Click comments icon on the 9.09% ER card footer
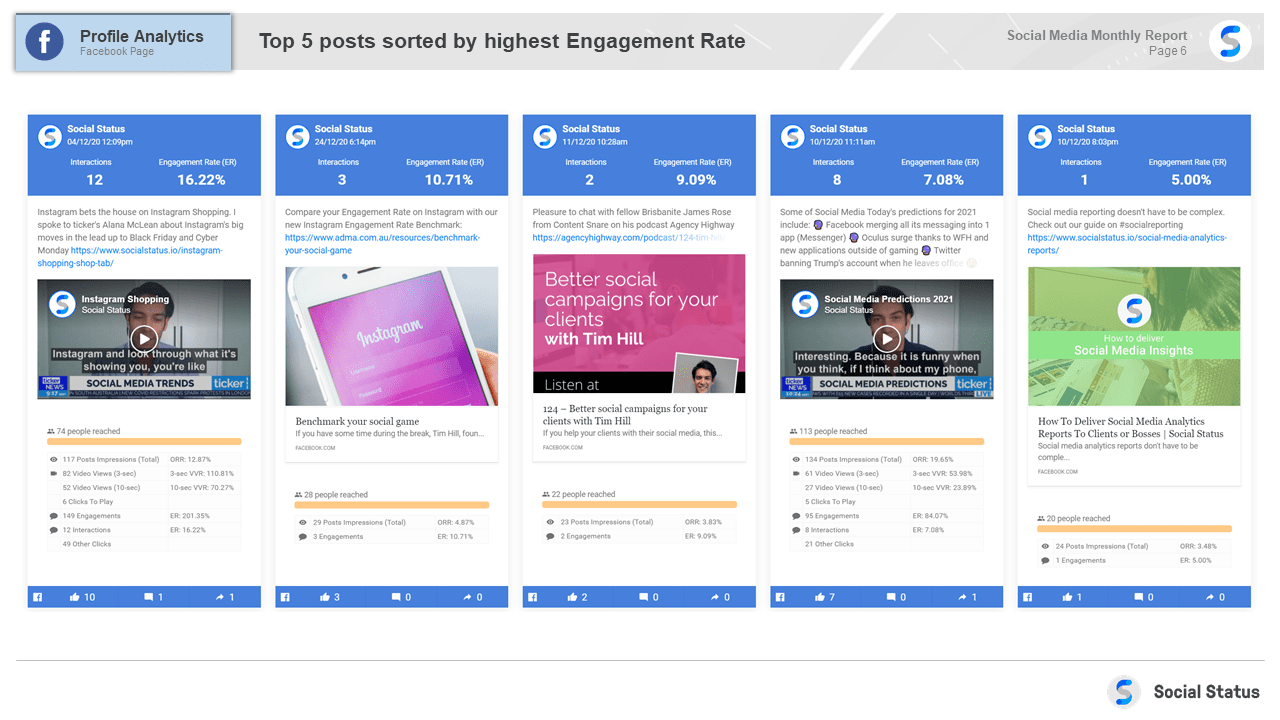1280x720 pixels. pos(644,597)
